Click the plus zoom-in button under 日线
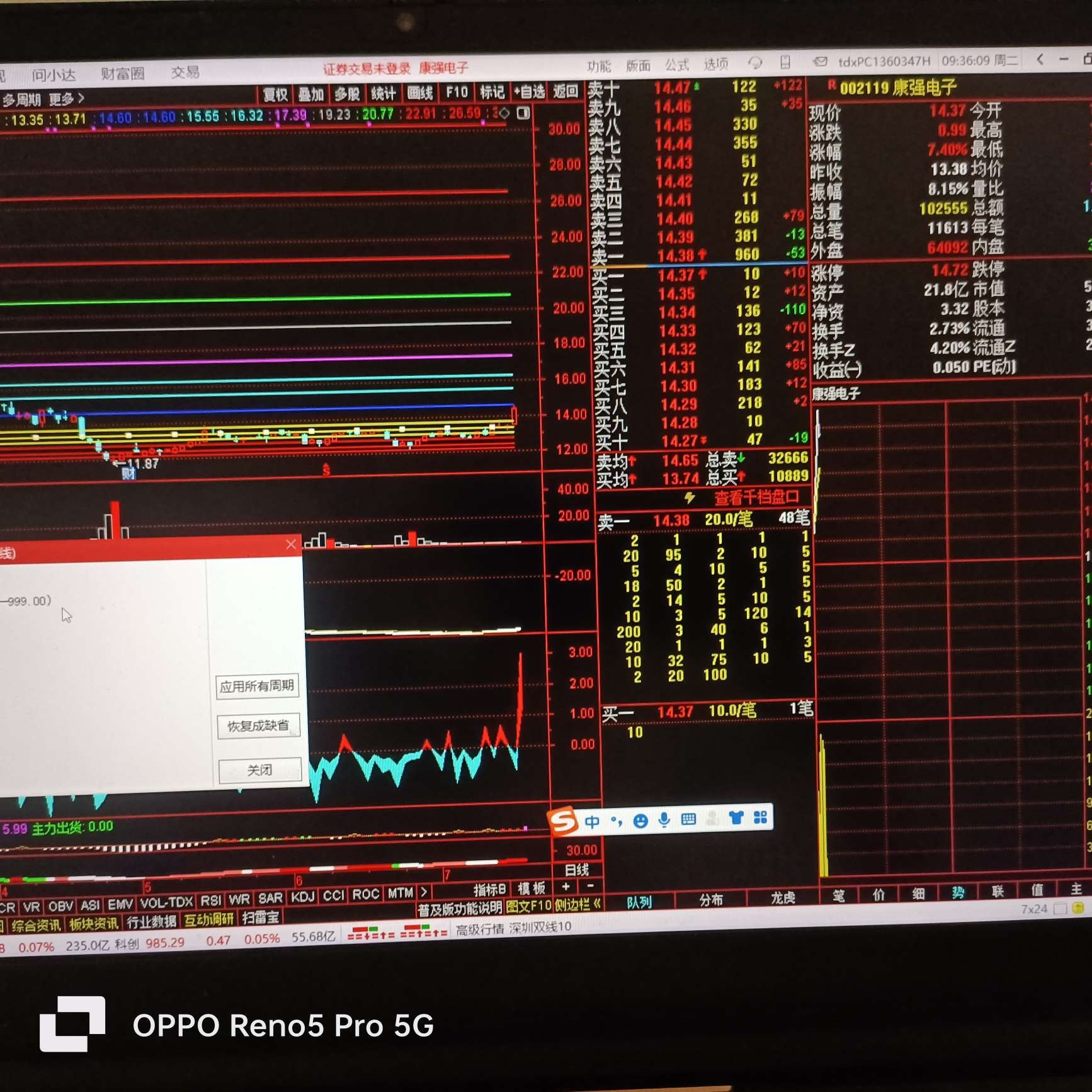1092x1092 pixels. click(x=566, y=887)
